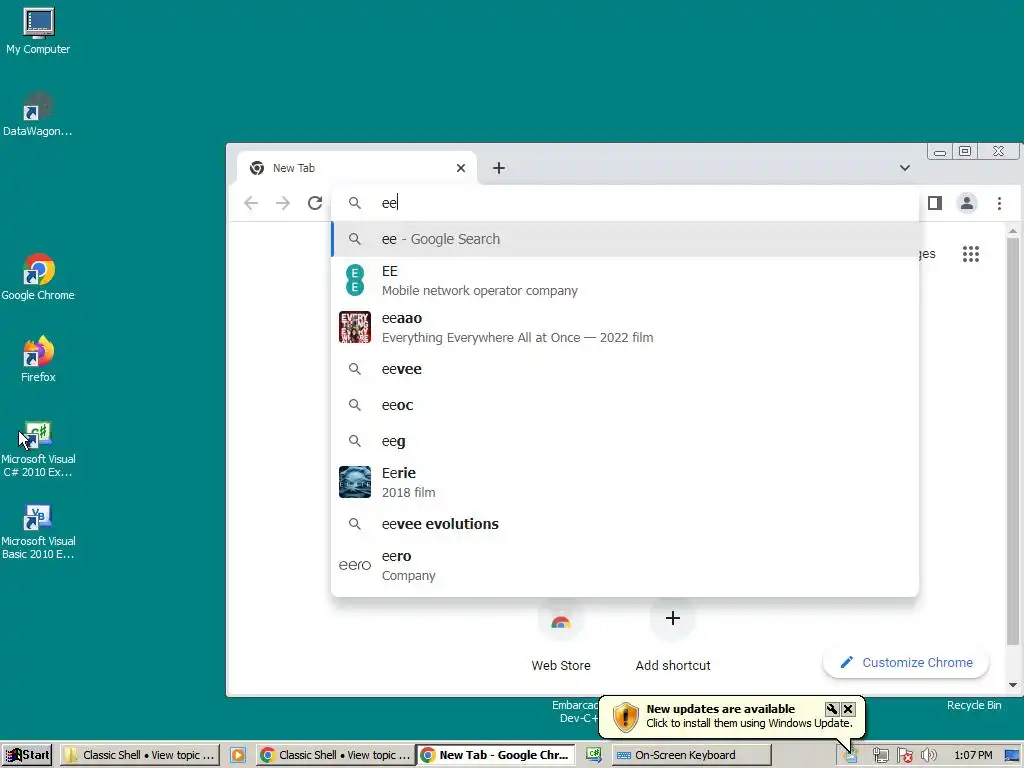
Task: Click the eeaao movie poster thumbnail
Action: (355, 327)
